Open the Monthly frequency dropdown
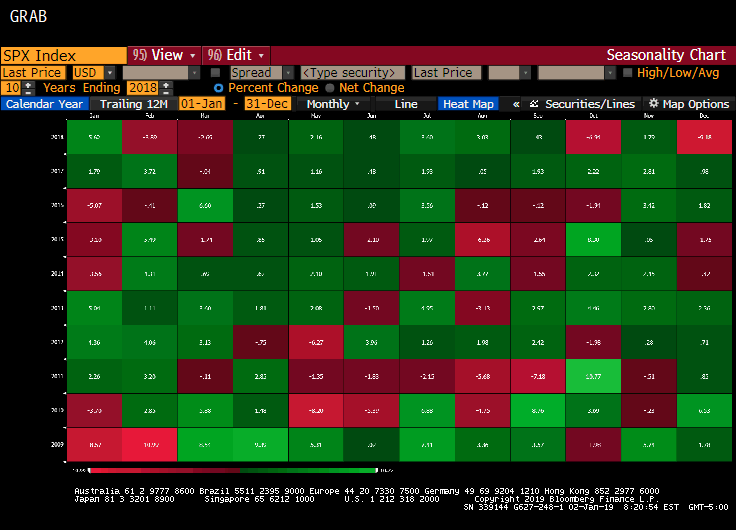This screenshot has width=736, height=530. point(333,104)
